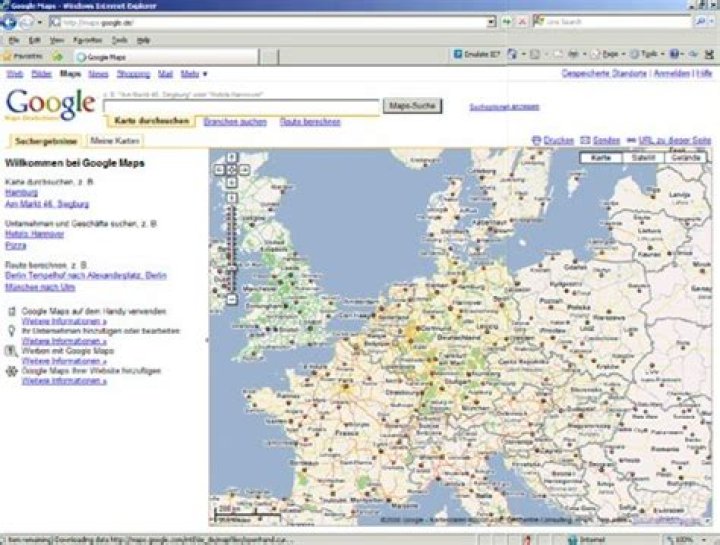720x545 pixels.
Task: Click the Add to Favorites icon
Action: coord(57,56)
